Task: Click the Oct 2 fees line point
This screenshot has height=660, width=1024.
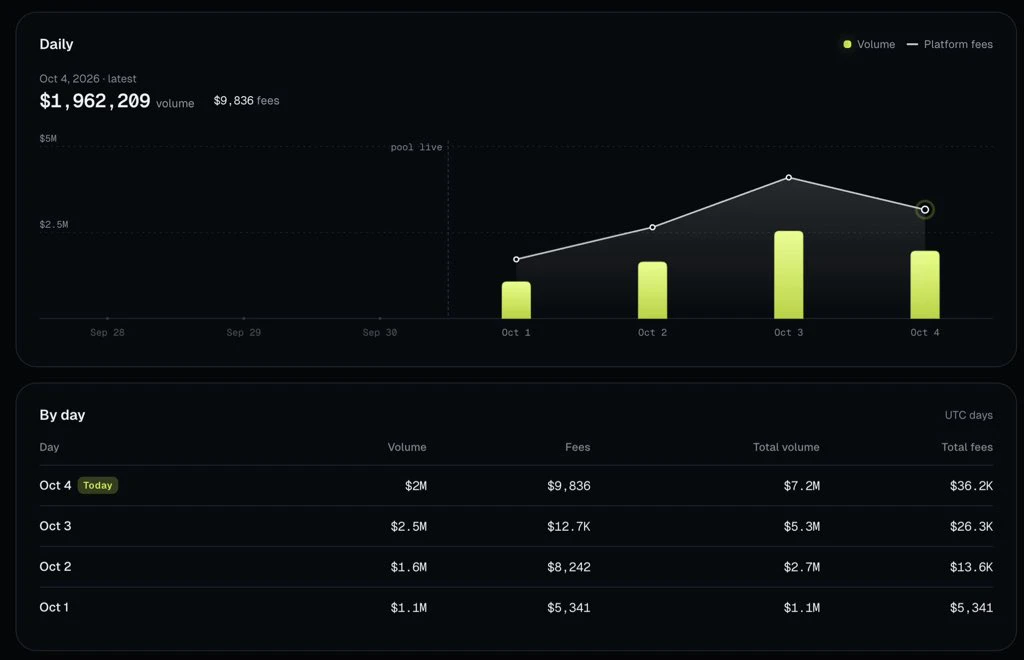Action: tap(652, 227)
